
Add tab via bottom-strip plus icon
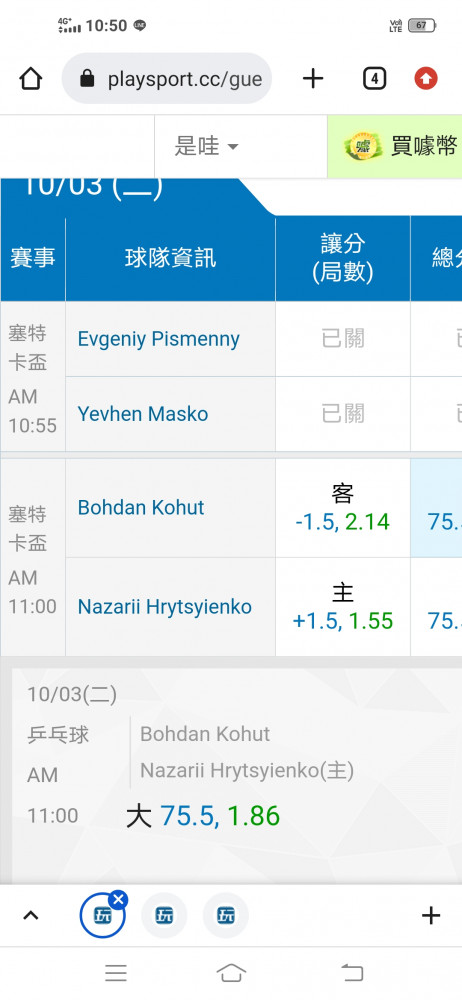click(x=431, y=915)
